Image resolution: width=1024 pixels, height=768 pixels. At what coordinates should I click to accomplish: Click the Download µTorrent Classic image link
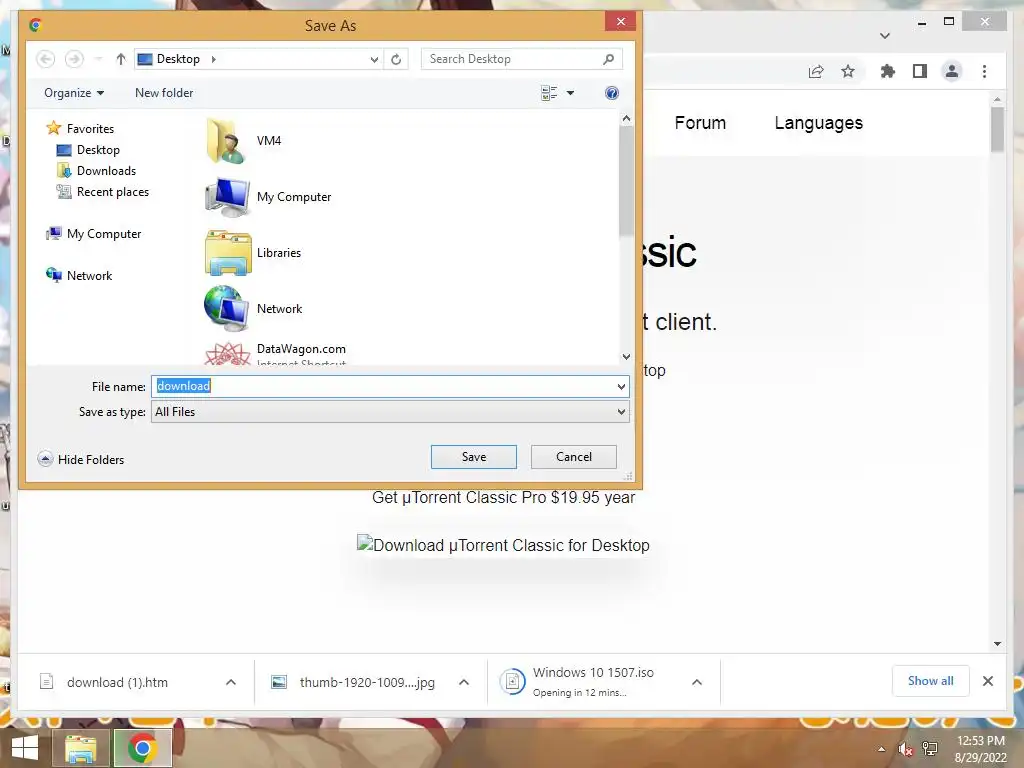pos(504,545)
